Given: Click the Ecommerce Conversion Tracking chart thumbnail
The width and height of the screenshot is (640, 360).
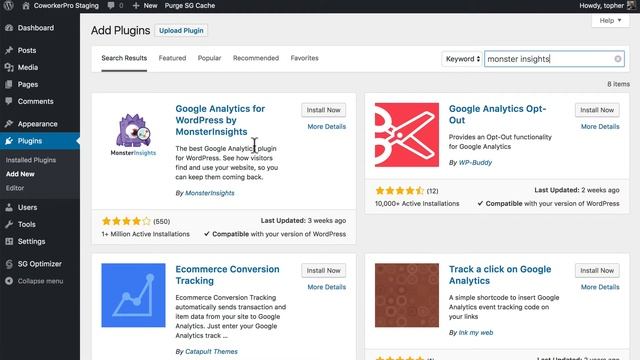Looking at the screenshot, I should point(133,295).
